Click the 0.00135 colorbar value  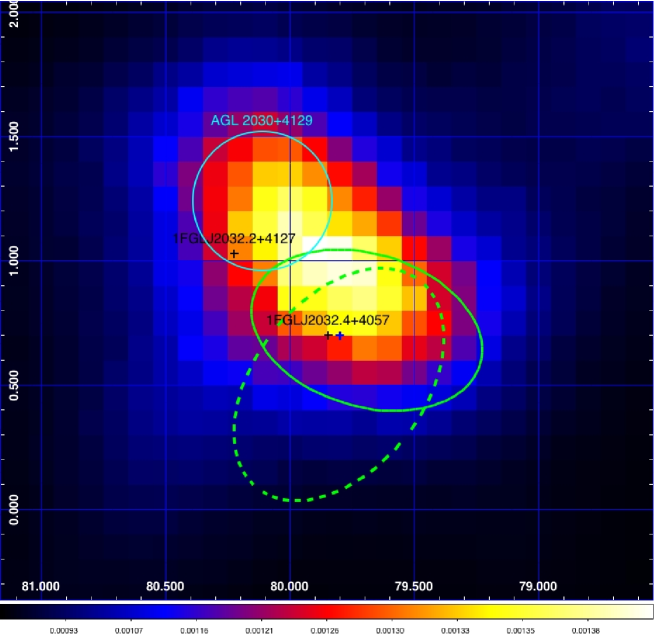coord(521,631)
